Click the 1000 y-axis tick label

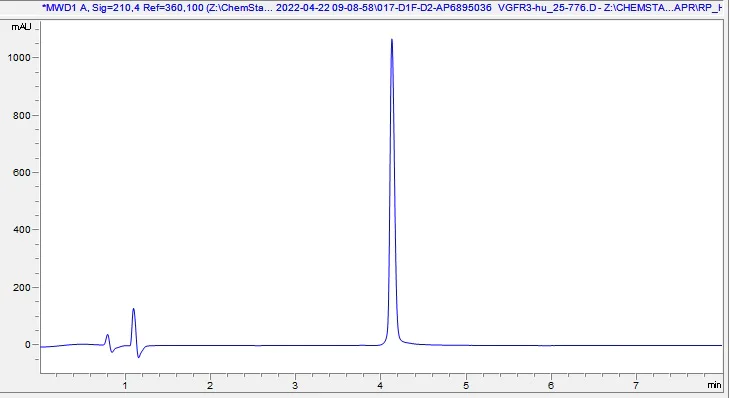coord(19,58)
